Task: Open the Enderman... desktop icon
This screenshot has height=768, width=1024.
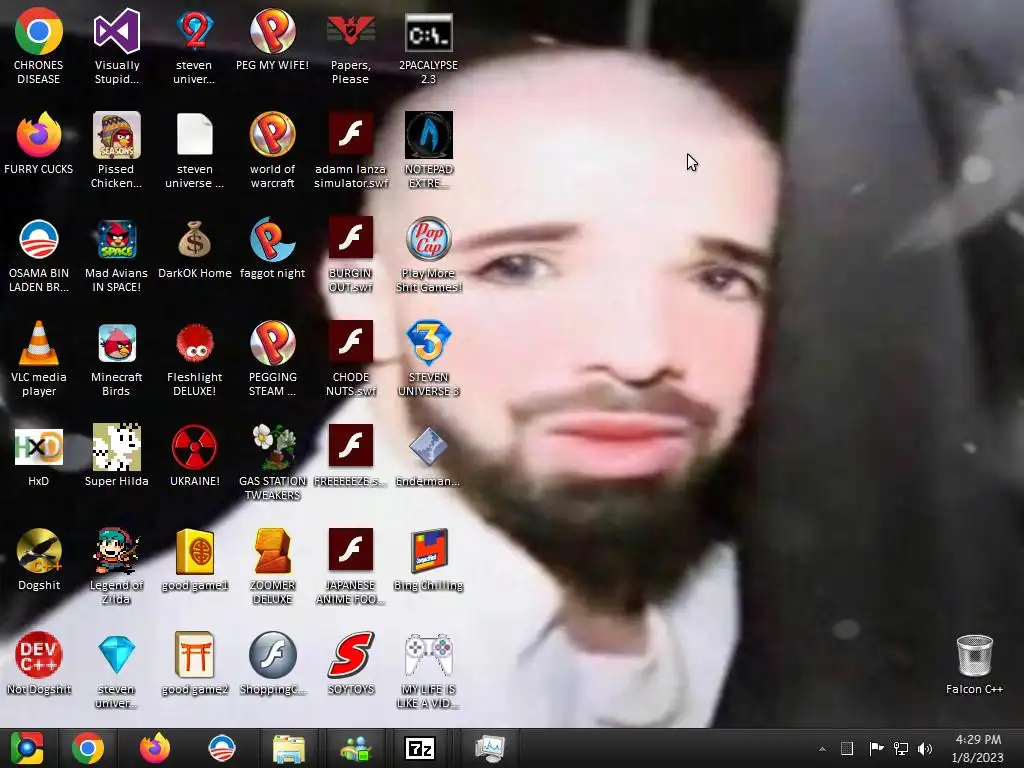Action: pyautogui.click(x=428, y=447)
